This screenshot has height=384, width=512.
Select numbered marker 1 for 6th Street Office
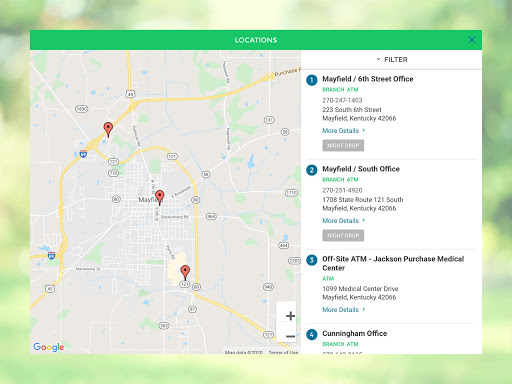tap(312, 80)
